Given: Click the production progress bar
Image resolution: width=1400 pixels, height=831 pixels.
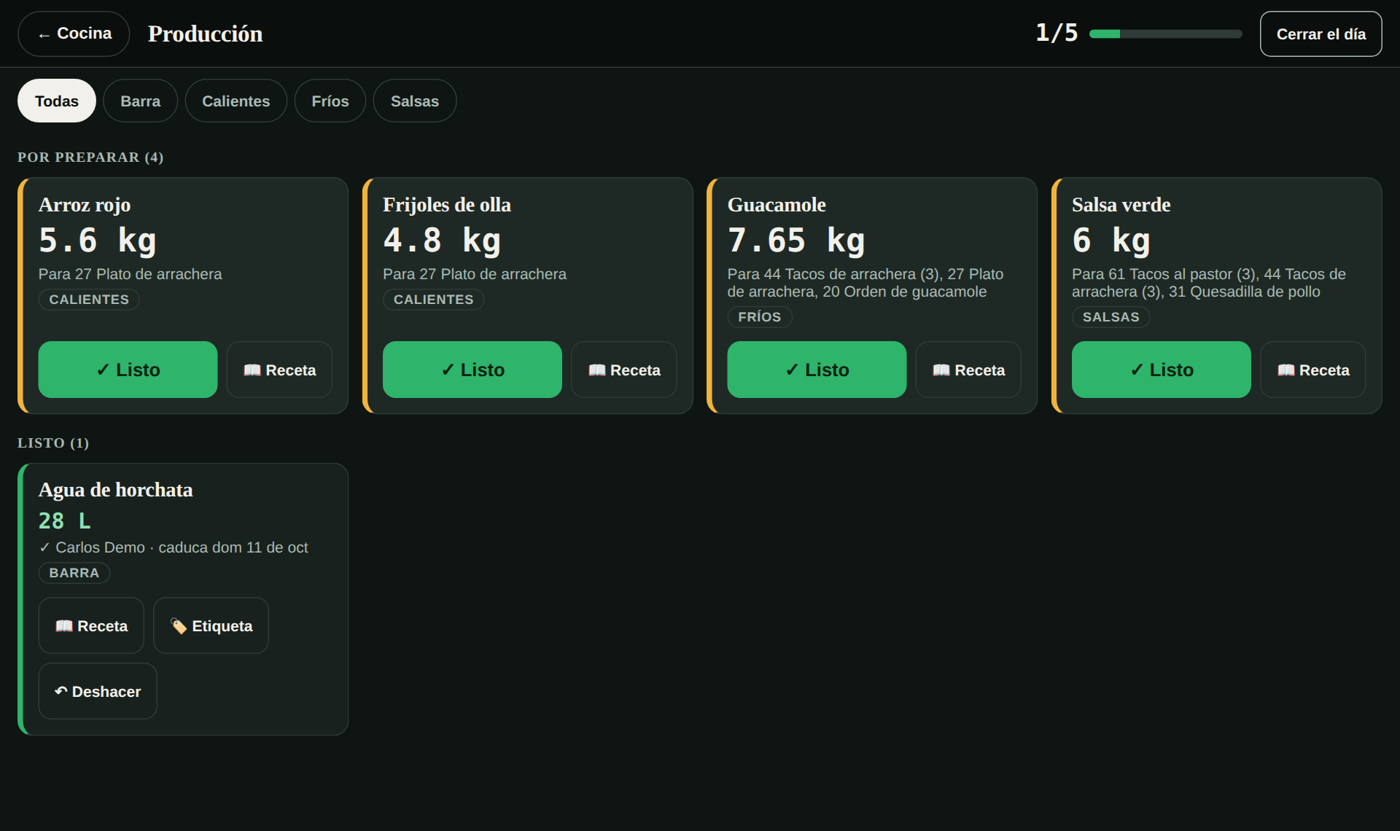Looking at the screenshot, I should click(1166, 34).
